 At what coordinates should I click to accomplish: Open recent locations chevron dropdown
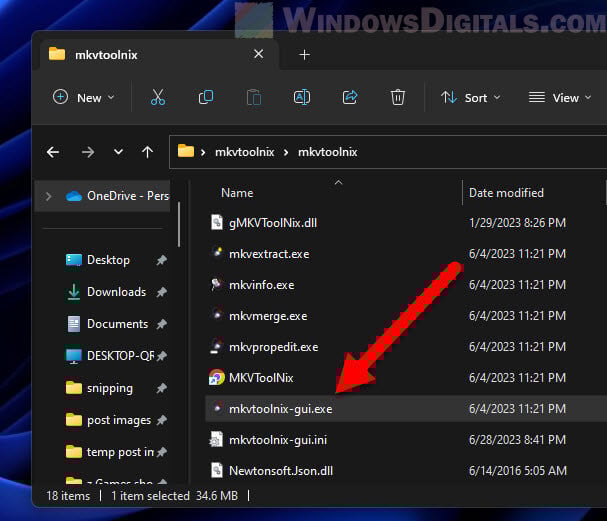118,152
